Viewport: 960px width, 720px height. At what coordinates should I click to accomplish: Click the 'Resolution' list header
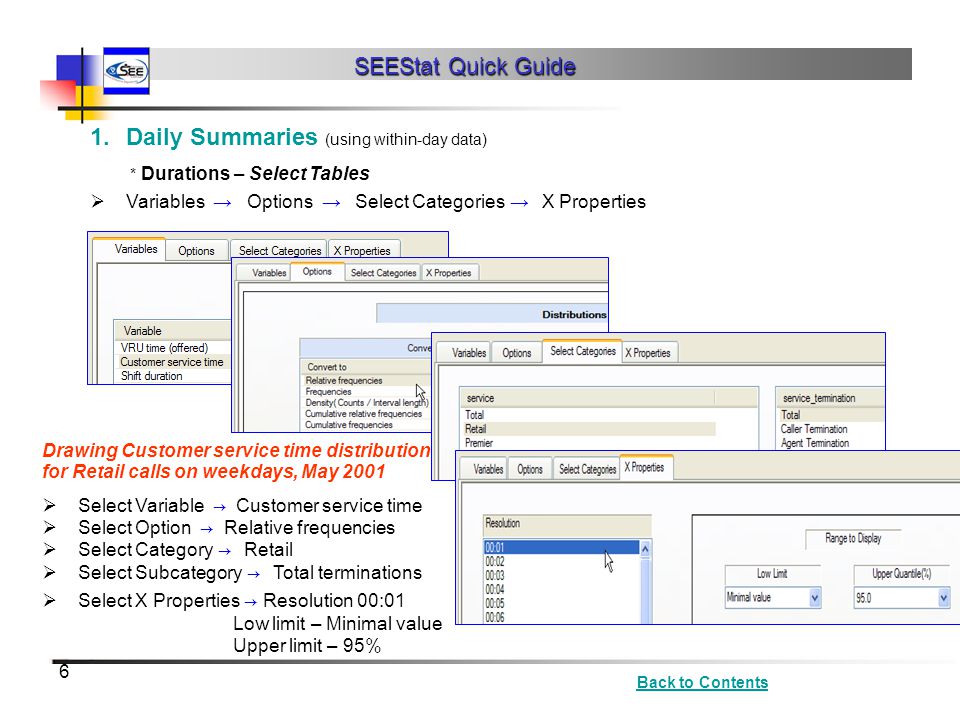click(567, 523)
